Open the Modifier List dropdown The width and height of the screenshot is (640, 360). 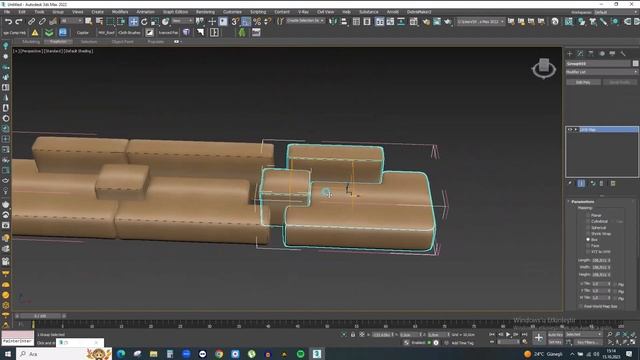point(602,72)
